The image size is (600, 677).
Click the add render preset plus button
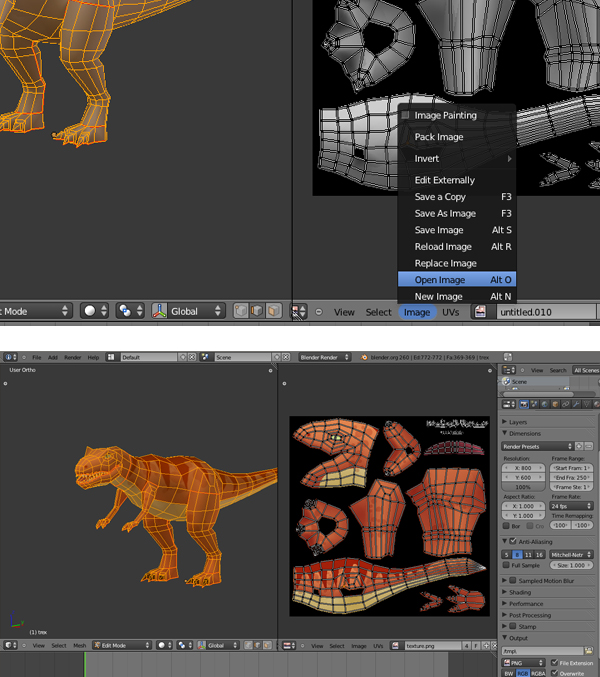point(579,446)
